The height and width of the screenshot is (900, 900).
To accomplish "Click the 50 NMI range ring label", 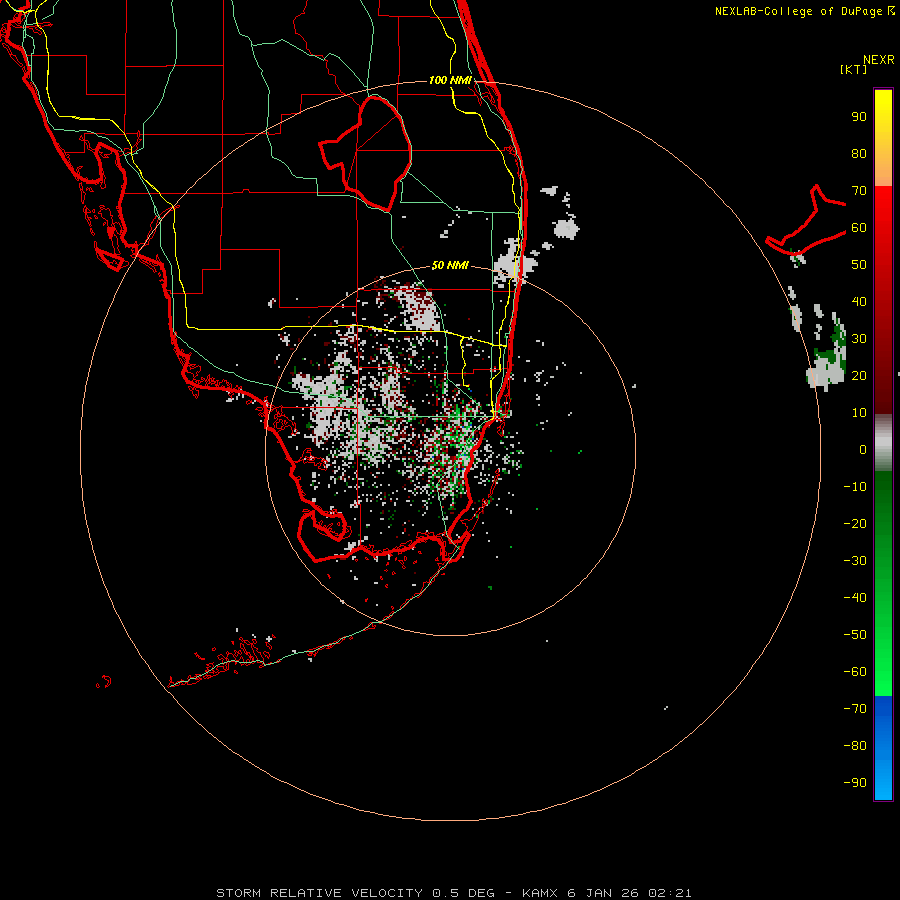I will click(x=450, y=265).
